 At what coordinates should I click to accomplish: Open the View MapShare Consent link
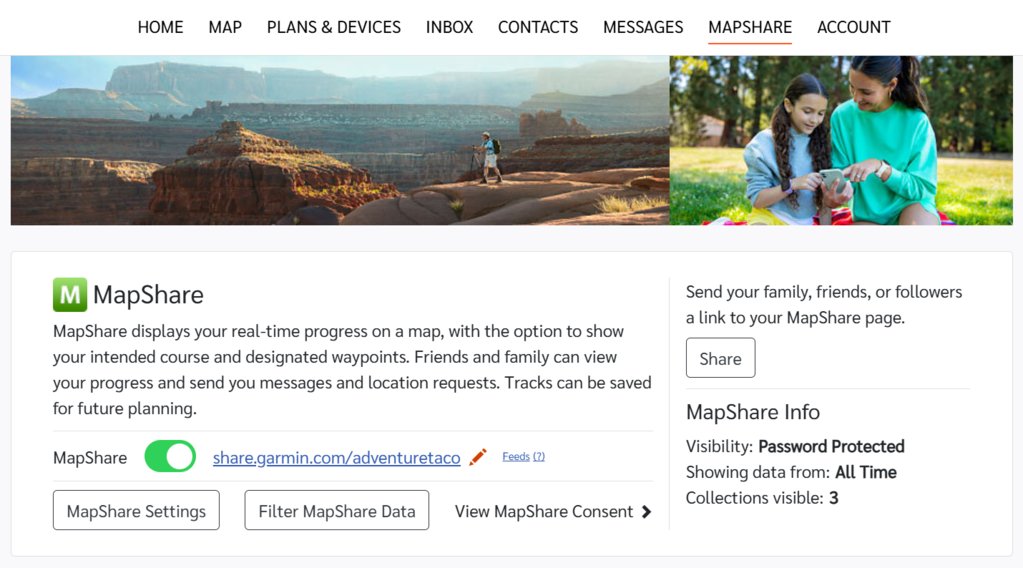point(544,512)
